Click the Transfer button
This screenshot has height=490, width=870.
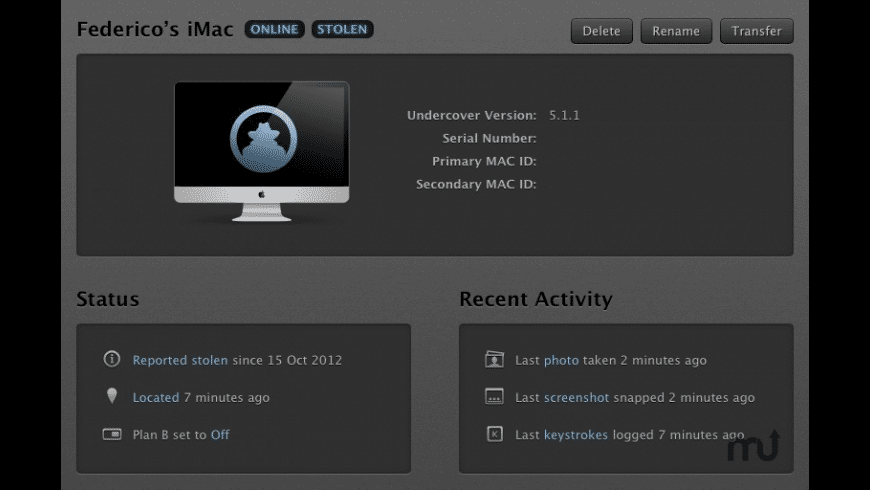point(756,31)
